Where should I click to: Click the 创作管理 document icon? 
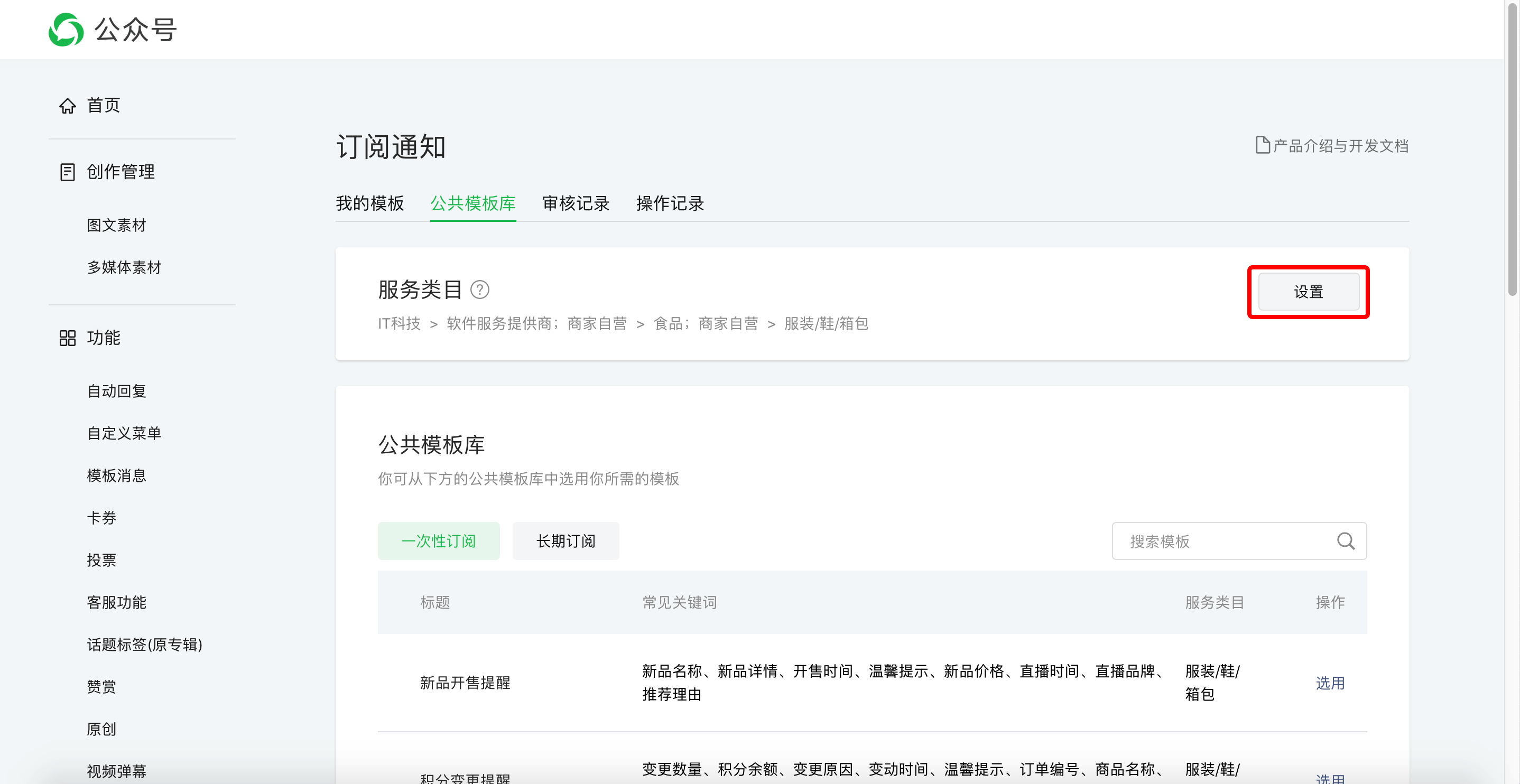(67, 172)
